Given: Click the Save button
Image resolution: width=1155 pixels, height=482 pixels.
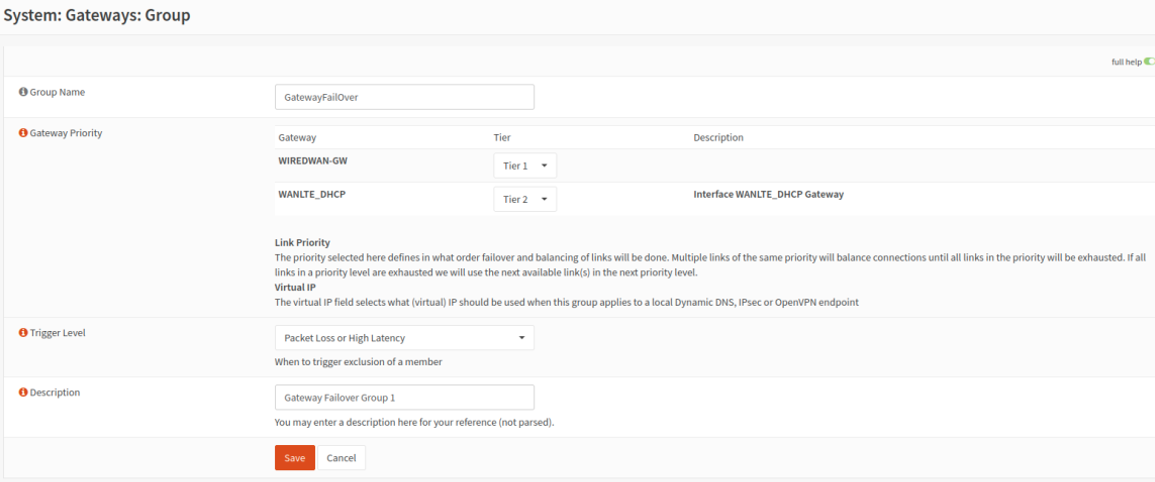Looking at the screenshot, I should [x=295, y=458].
